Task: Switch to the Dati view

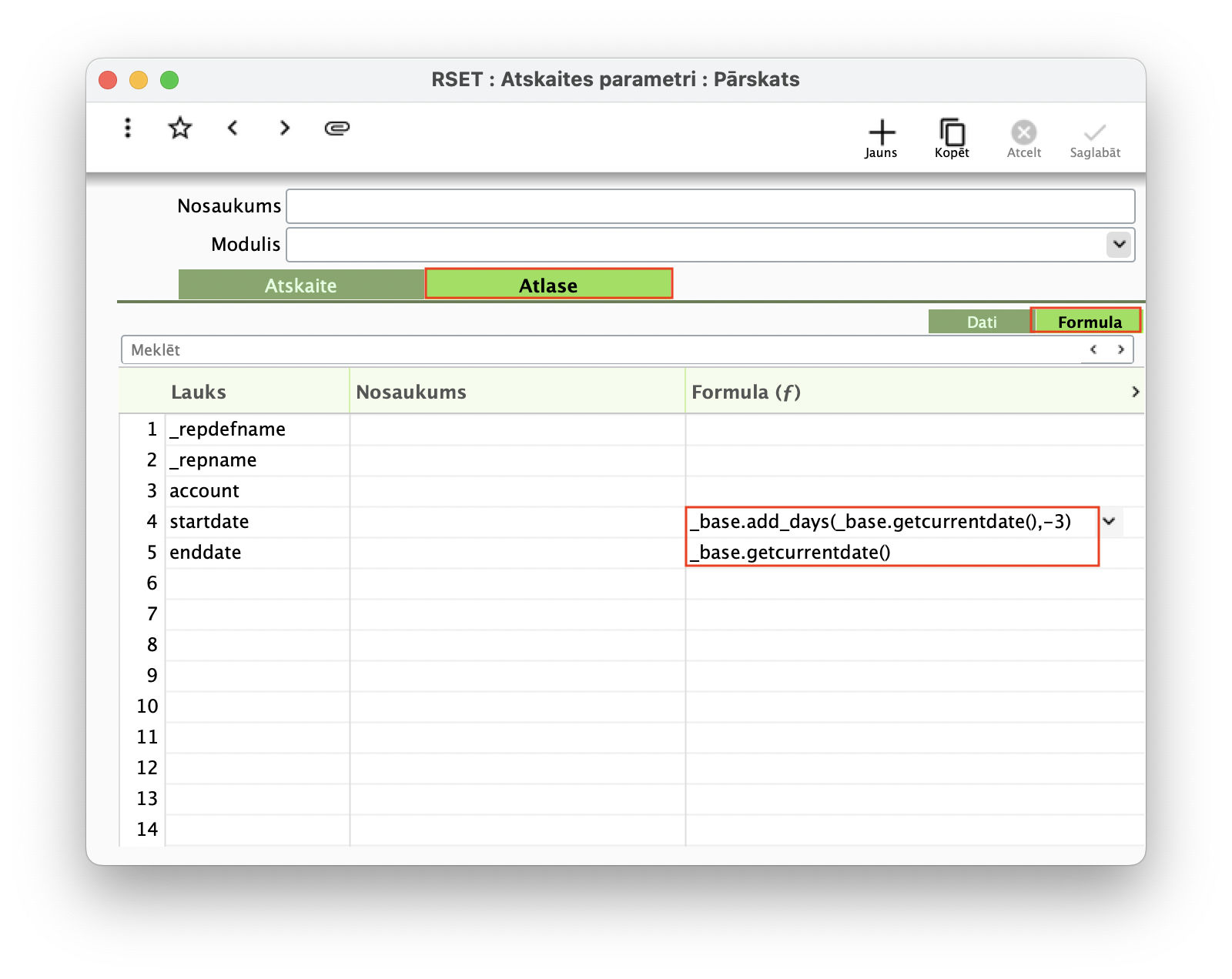Action: [x=981, y=321]
